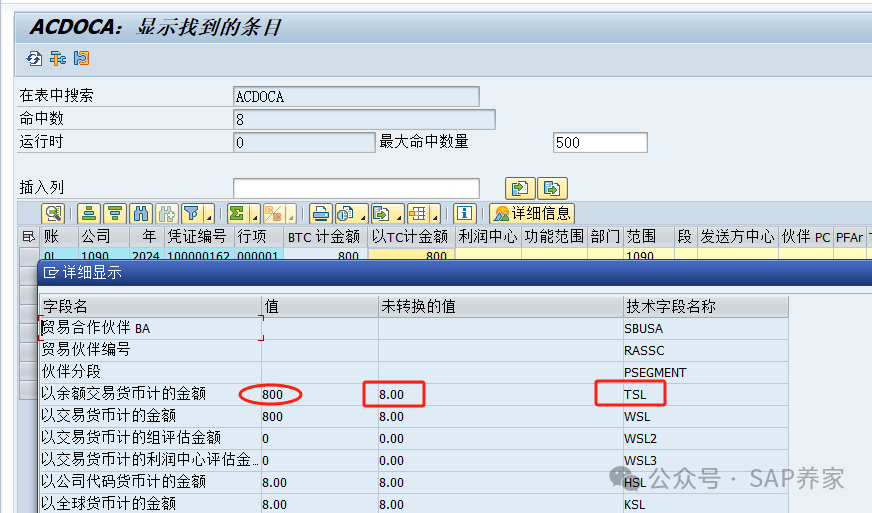Click the 贸易伙伴编号 field name row
872x513 pixels.
point(150,350)
